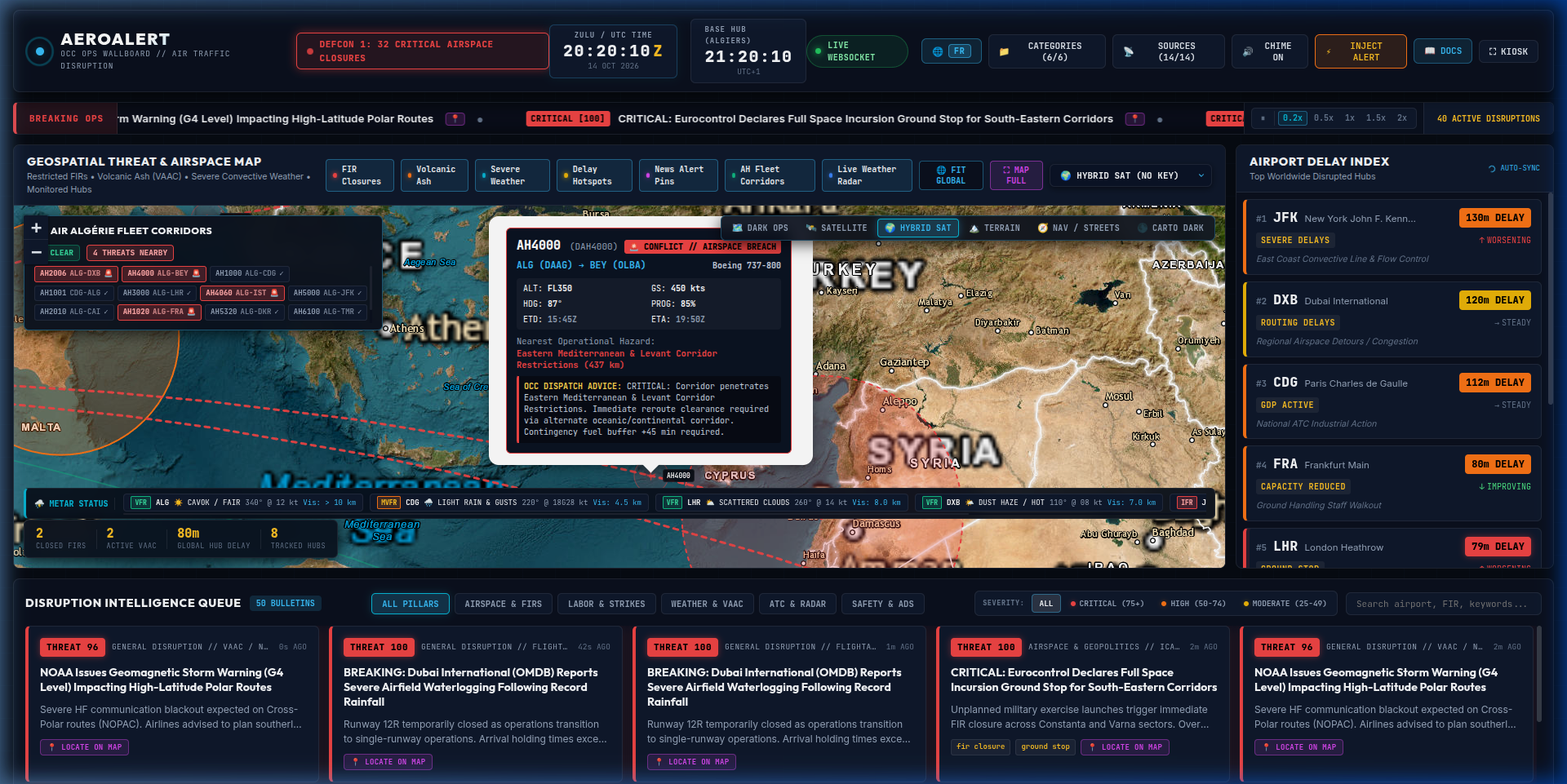Toggle the Live WebSocket connection indicator

(857, 51)
